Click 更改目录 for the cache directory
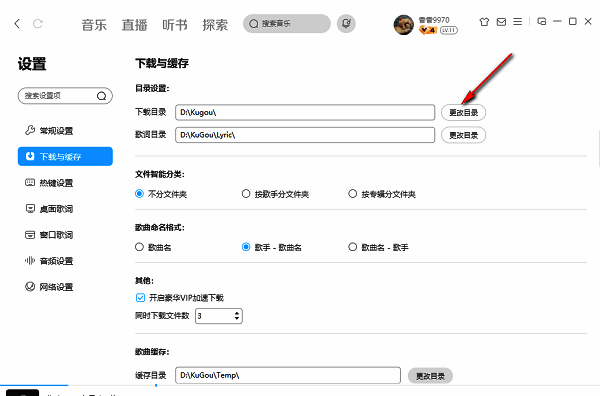Viewport: 600px width, 396px height. pyautogui.click(x=430, y=376)
